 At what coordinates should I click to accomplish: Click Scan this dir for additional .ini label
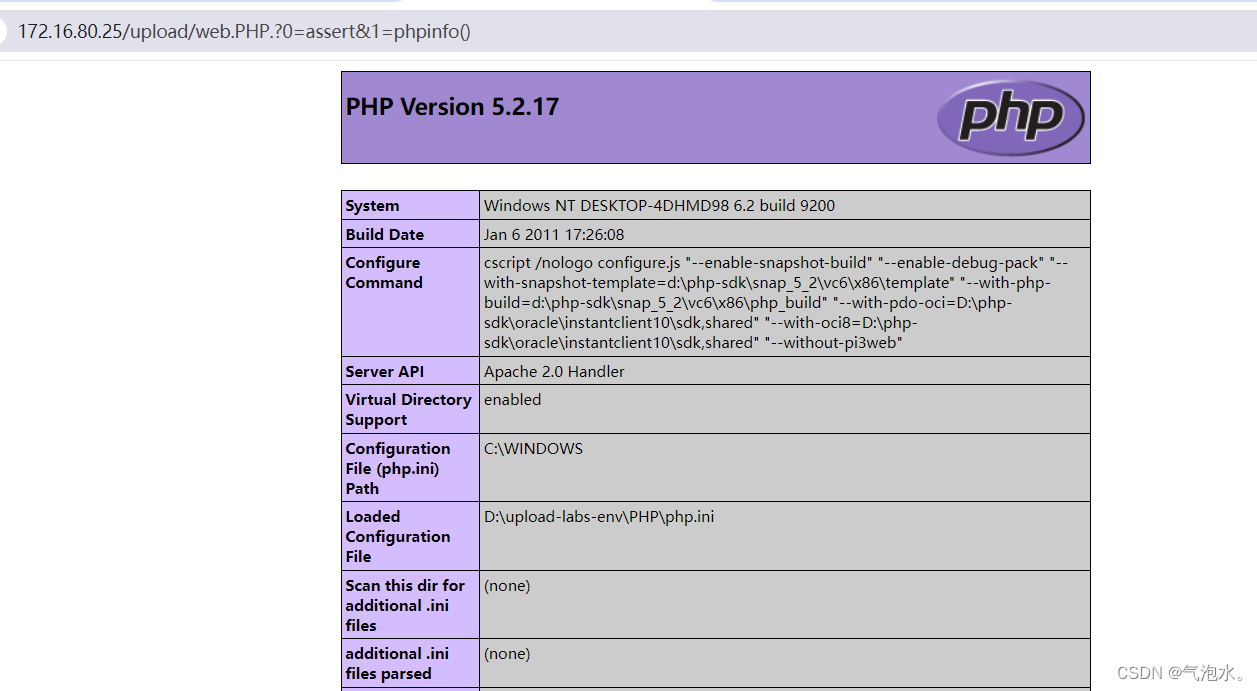pos(405,605)
